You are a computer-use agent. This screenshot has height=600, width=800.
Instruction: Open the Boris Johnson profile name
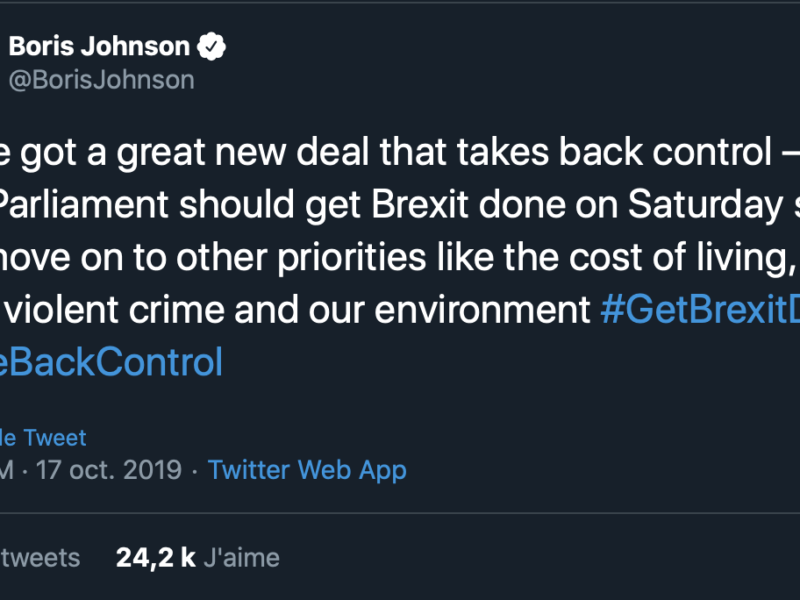click(99, 46)
